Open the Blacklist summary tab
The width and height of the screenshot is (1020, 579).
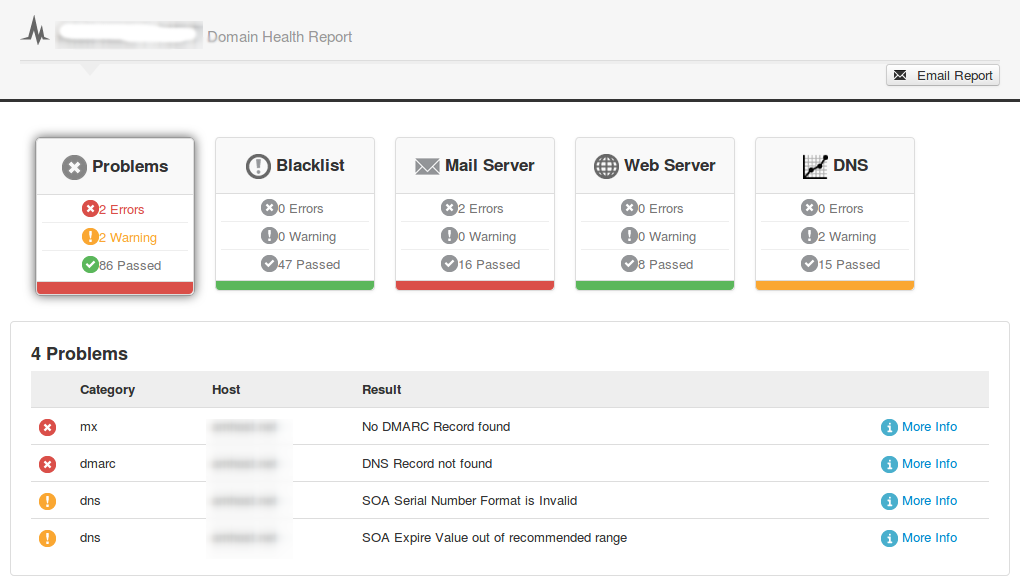click(x=295, y=166)
